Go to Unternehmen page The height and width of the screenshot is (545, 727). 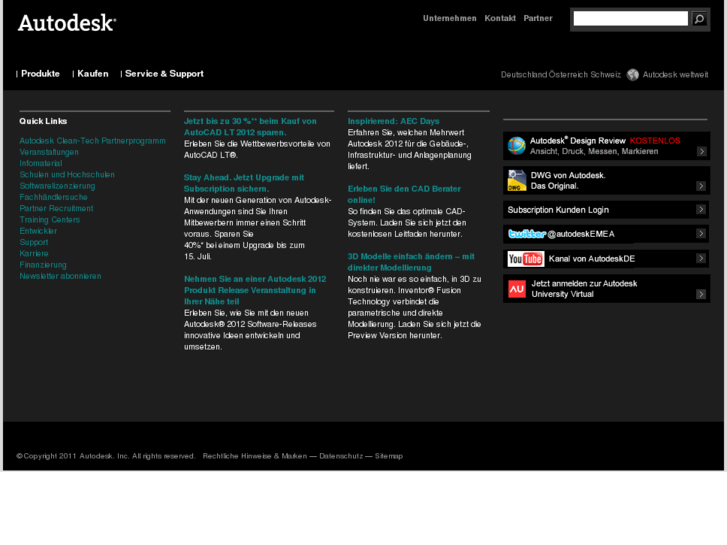[x=449, y=18]
